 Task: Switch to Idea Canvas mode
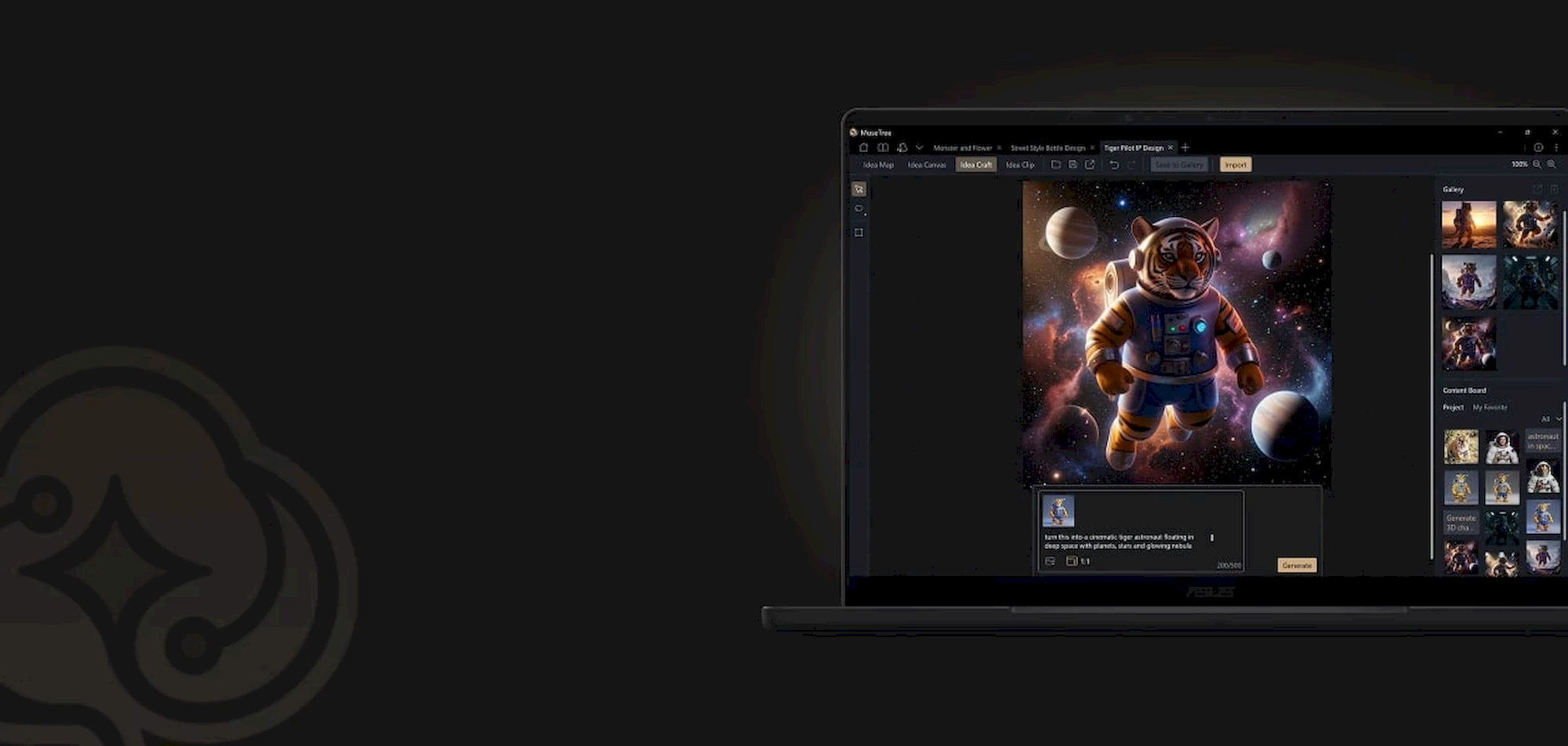click(927, 165)
